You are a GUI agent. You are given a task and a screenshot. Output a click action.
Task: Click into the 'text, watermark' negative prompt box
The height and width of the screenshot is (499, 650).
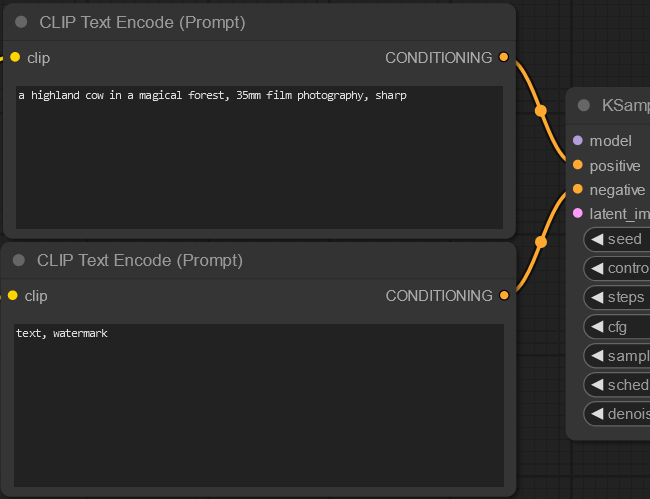tap(259, 405)
